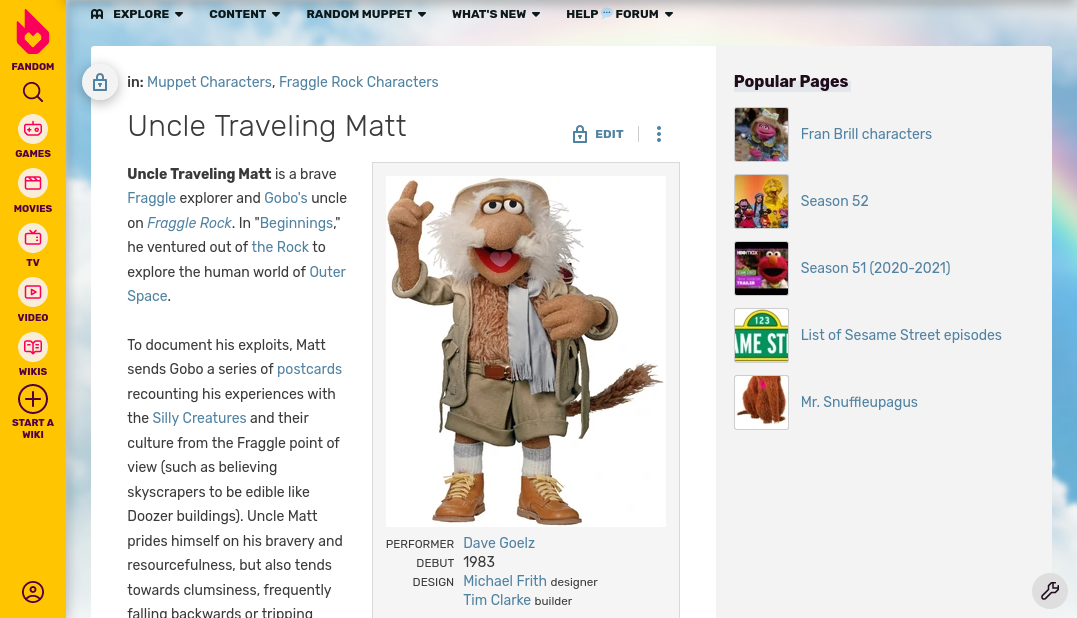
Task: Open the Beginnings episode link
Action: [x=296, y=223]
